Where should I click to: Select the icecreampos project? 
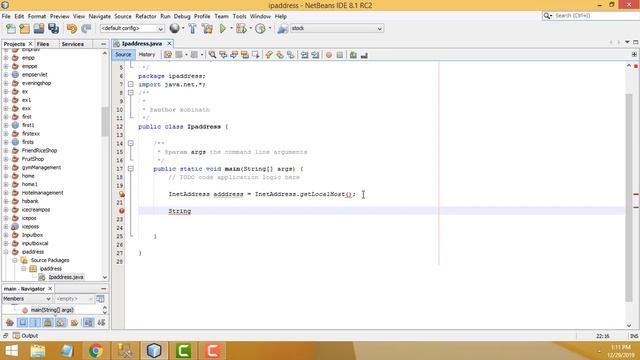coord(36,210)
